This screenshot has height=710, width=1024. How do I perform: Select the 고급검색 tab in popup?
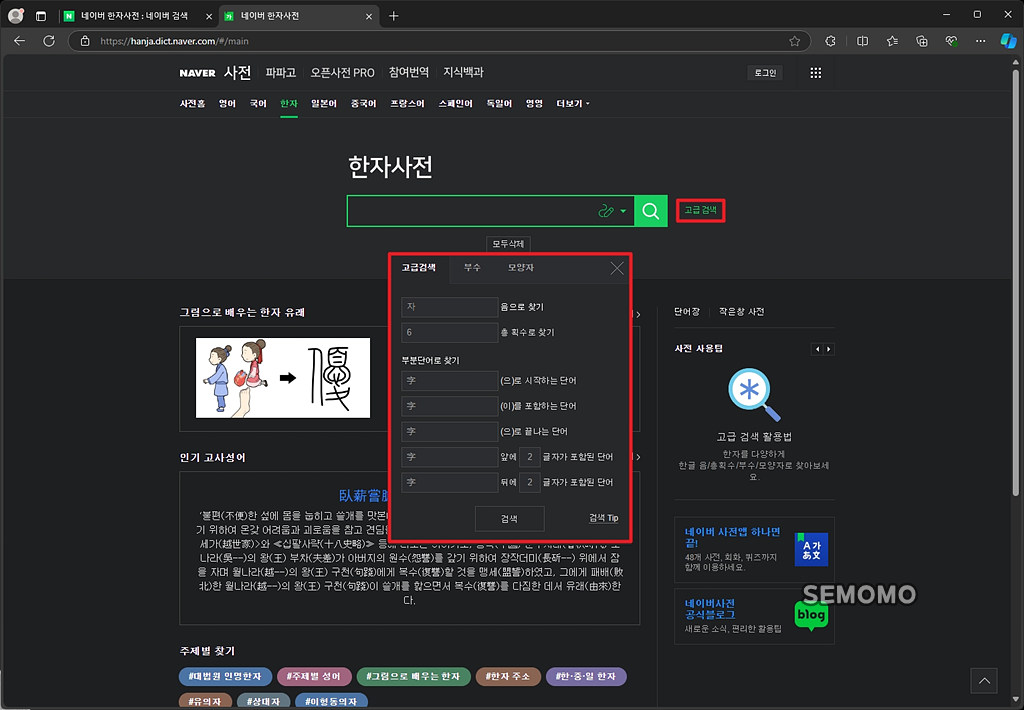click(x=419, y=268)
